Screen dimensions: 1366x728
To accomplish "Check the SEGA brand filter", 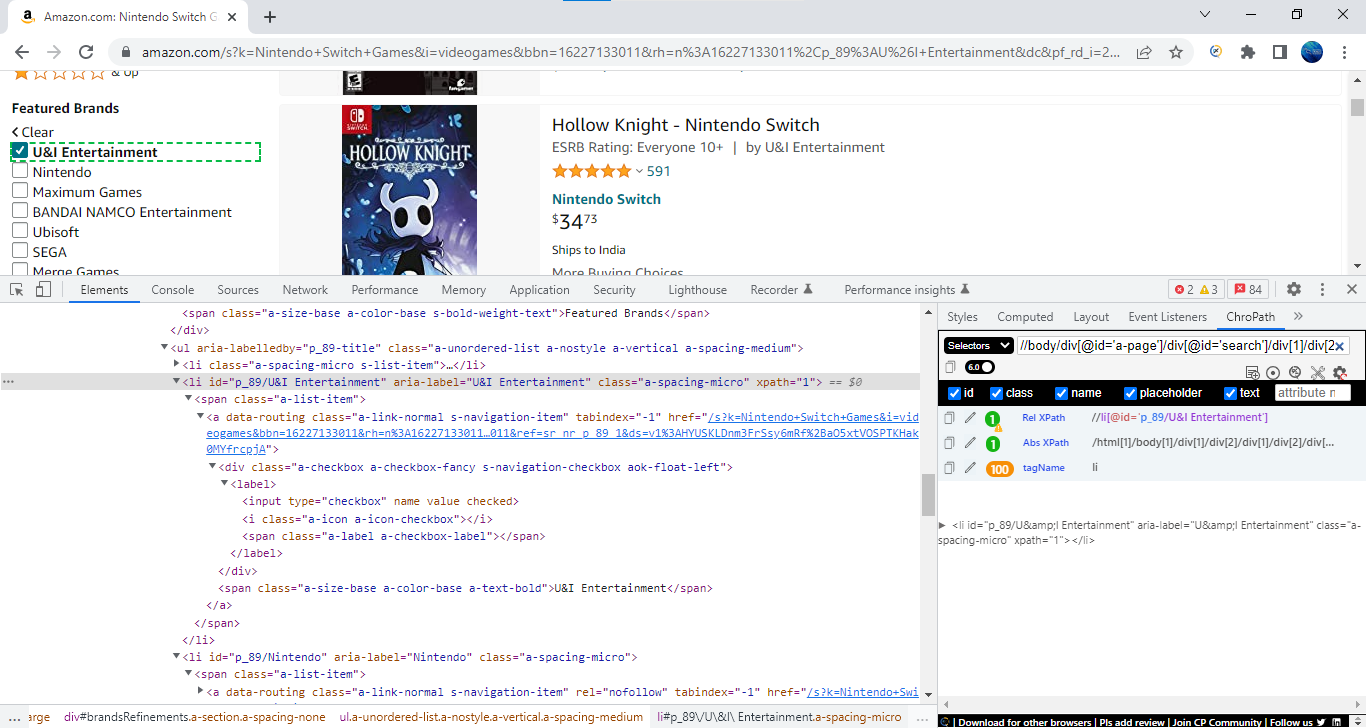I will pos(19,251).
